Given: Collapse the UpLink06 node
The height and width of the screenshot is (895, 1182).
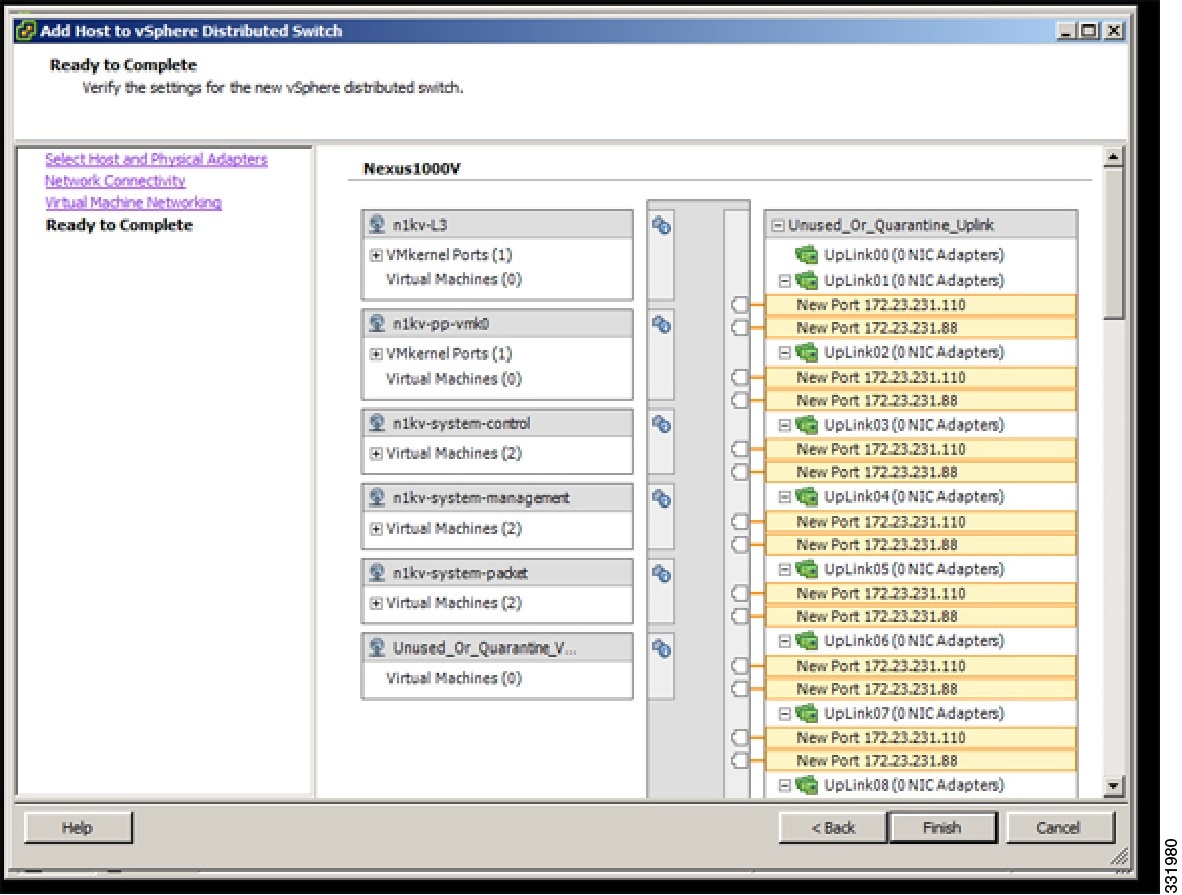Looking at the screenshot, I should pyautogui.click(x=785, y=641).
